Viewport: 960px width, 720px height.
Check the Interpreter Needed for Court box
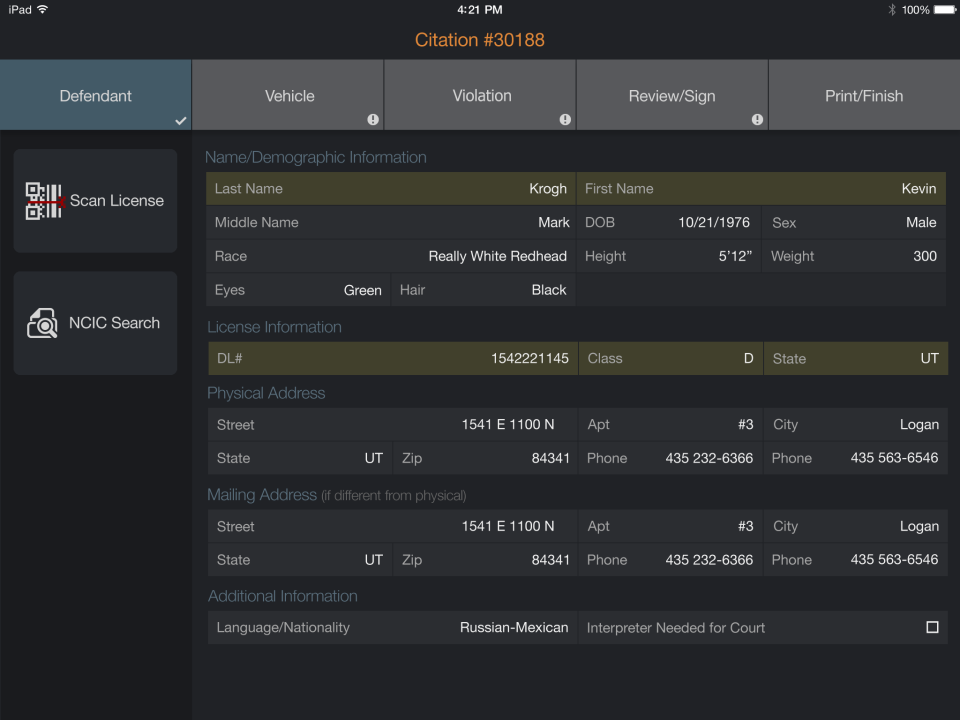[x=931, y=627]
